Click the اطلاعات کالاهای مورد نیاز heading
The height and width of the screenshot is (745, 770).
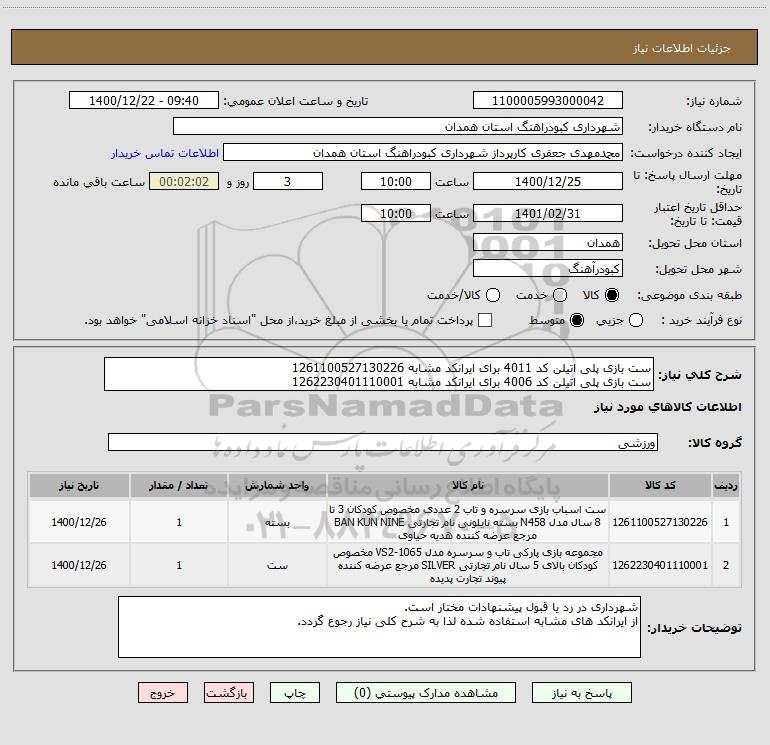coord(668,407)
